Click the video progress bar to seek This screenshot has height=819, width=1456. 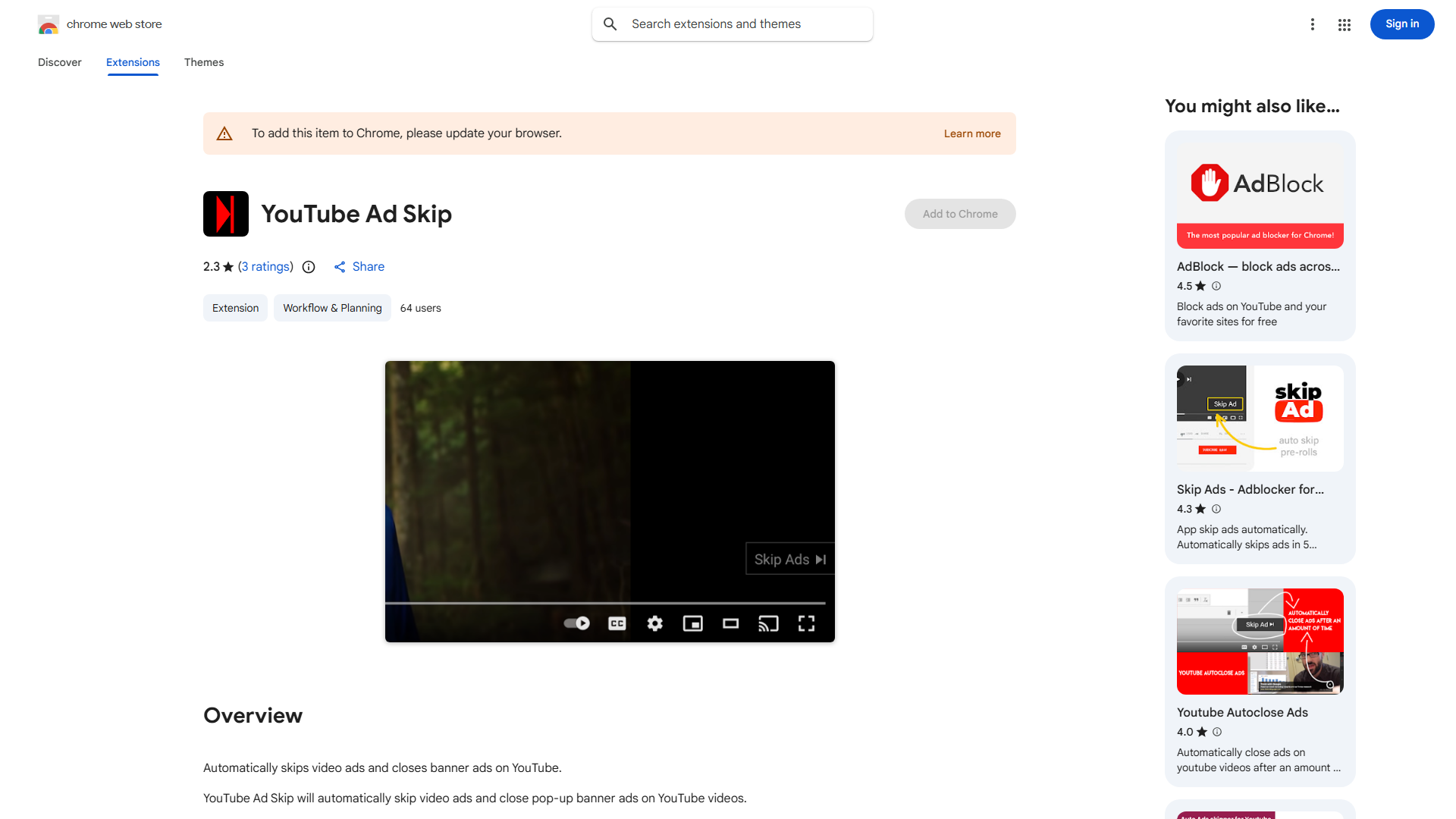[x=607, y=603]
